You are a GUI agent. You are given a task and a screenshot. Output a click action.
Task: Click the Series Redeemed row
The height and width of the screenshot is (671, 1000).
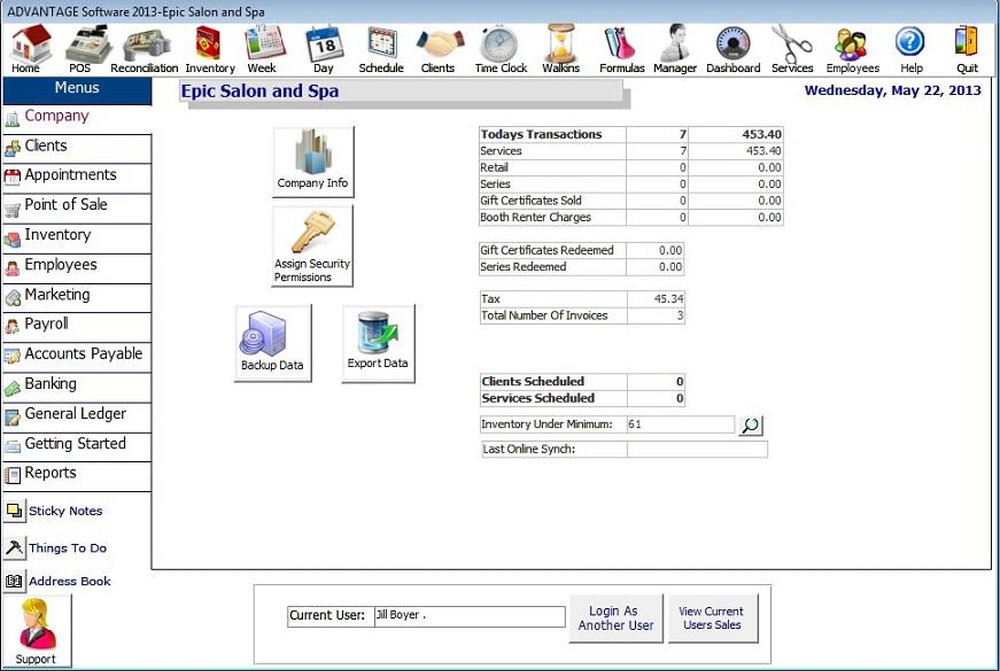coord(582,267)
